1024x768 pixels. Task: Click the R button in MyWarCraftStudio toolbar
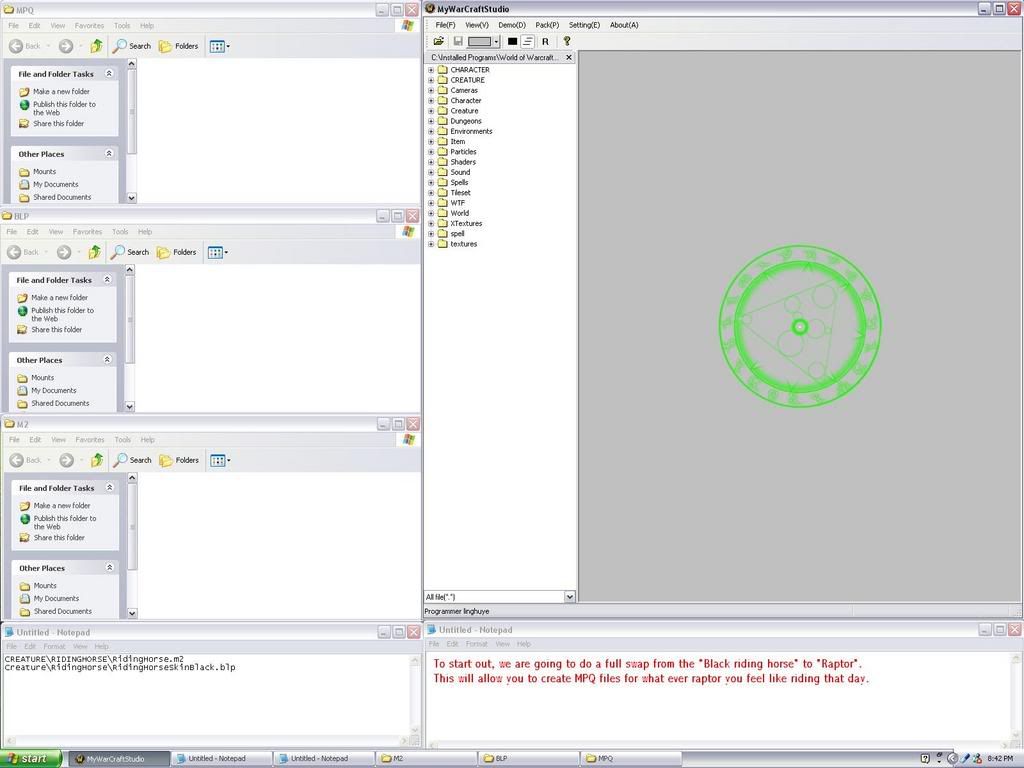pyautogui.click(x=545, y=41)
